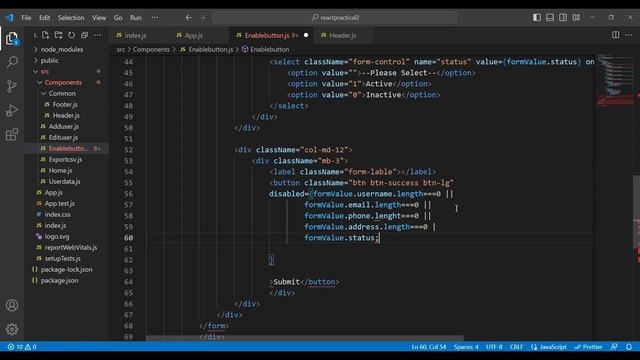Select the Enablebutton.js editor tab

pos(267,36)
